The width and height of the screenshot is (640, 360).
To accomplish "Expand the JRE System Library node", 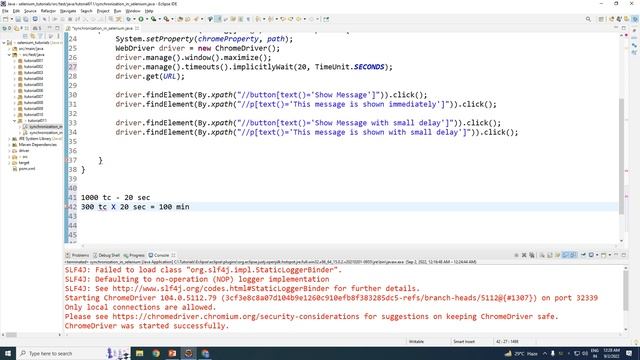I will (9, 139).
